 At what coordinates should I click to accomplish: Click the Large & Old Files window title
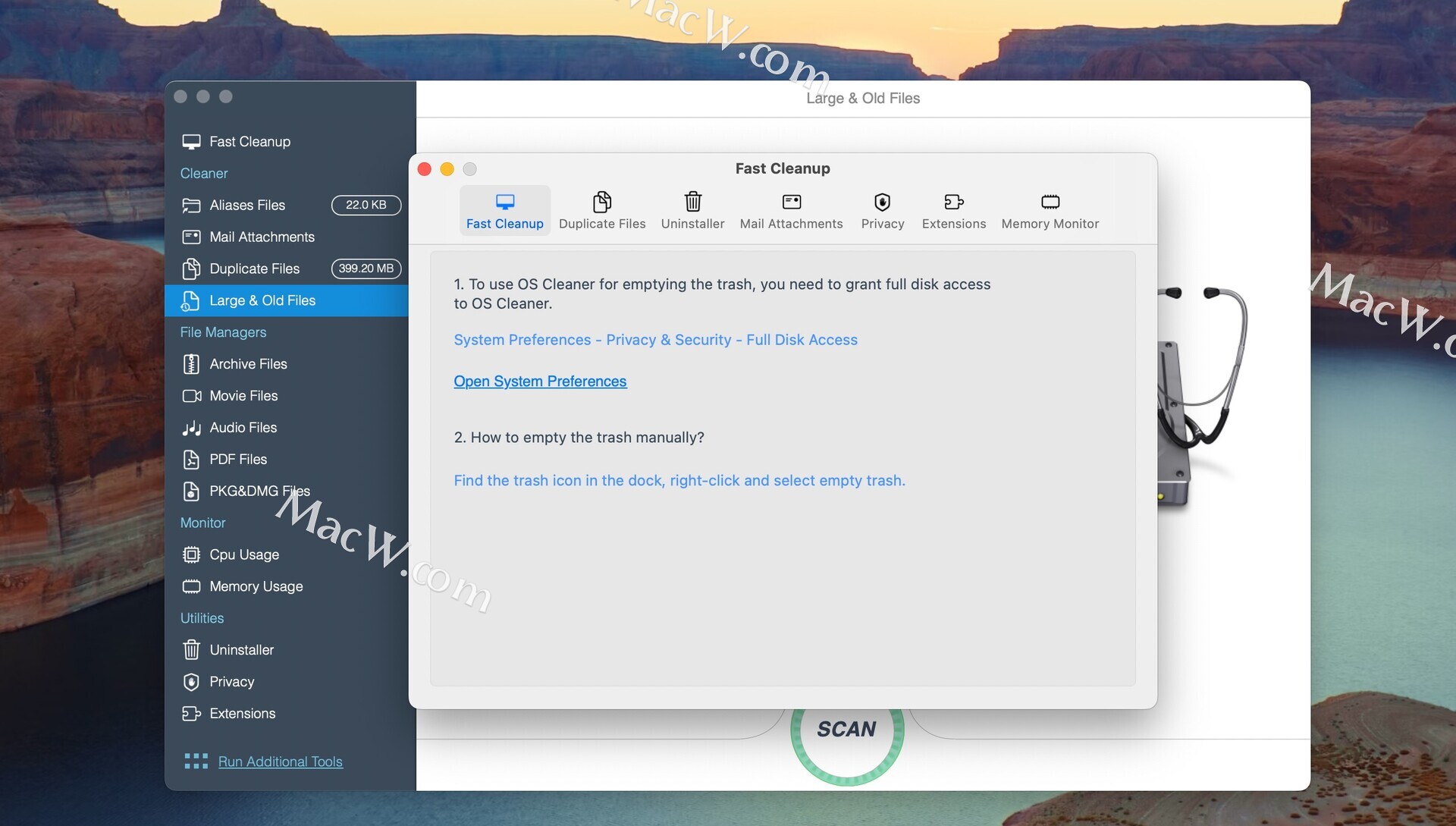pyautogui.click(x=863, y=99)
